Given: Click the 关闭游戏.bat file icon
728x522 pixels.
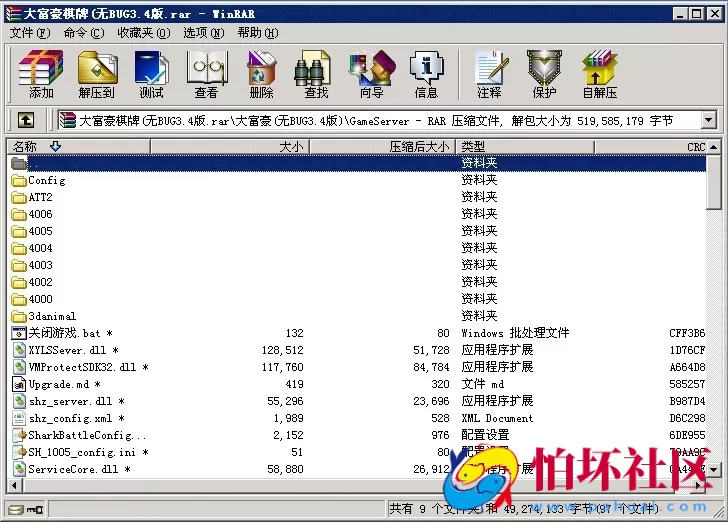Looking at the screenshot, I should 19,333.
